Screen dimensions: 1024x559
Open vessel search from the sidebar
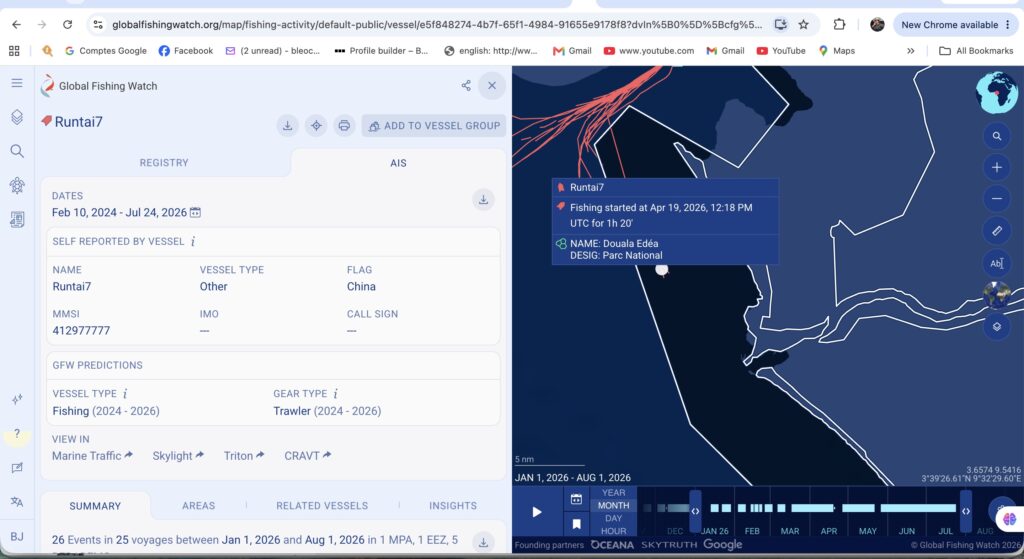point(17,152)
